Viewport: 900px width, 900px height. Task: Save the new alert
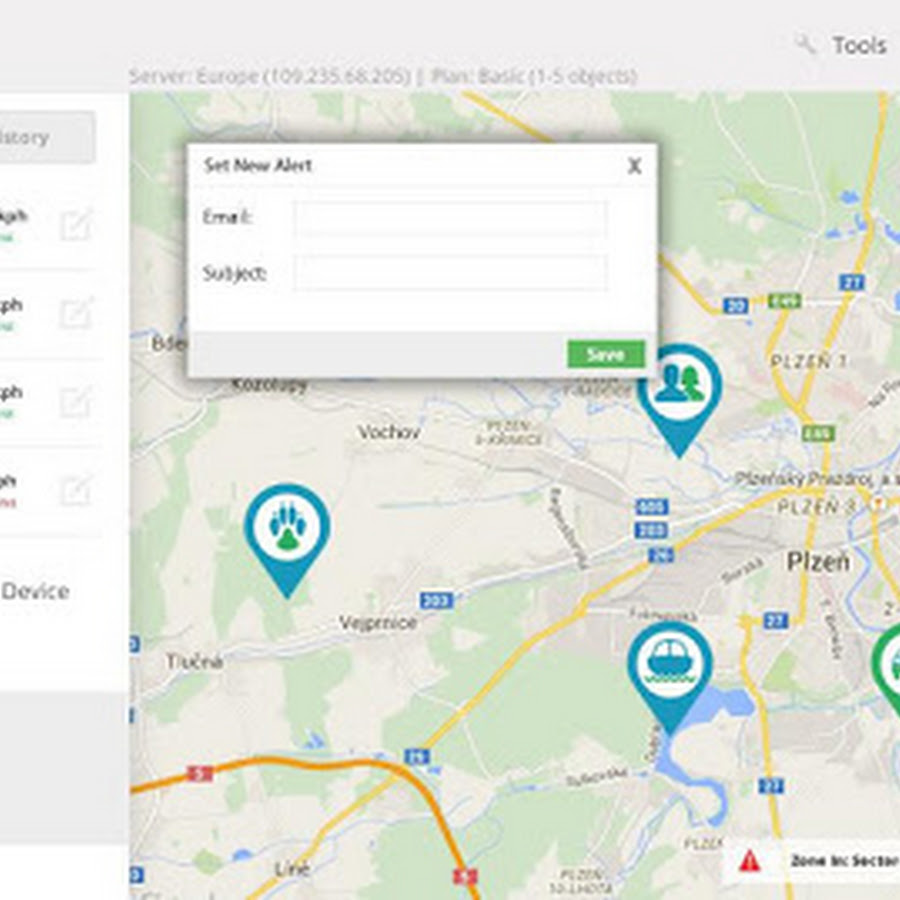(x=606, y=354)
